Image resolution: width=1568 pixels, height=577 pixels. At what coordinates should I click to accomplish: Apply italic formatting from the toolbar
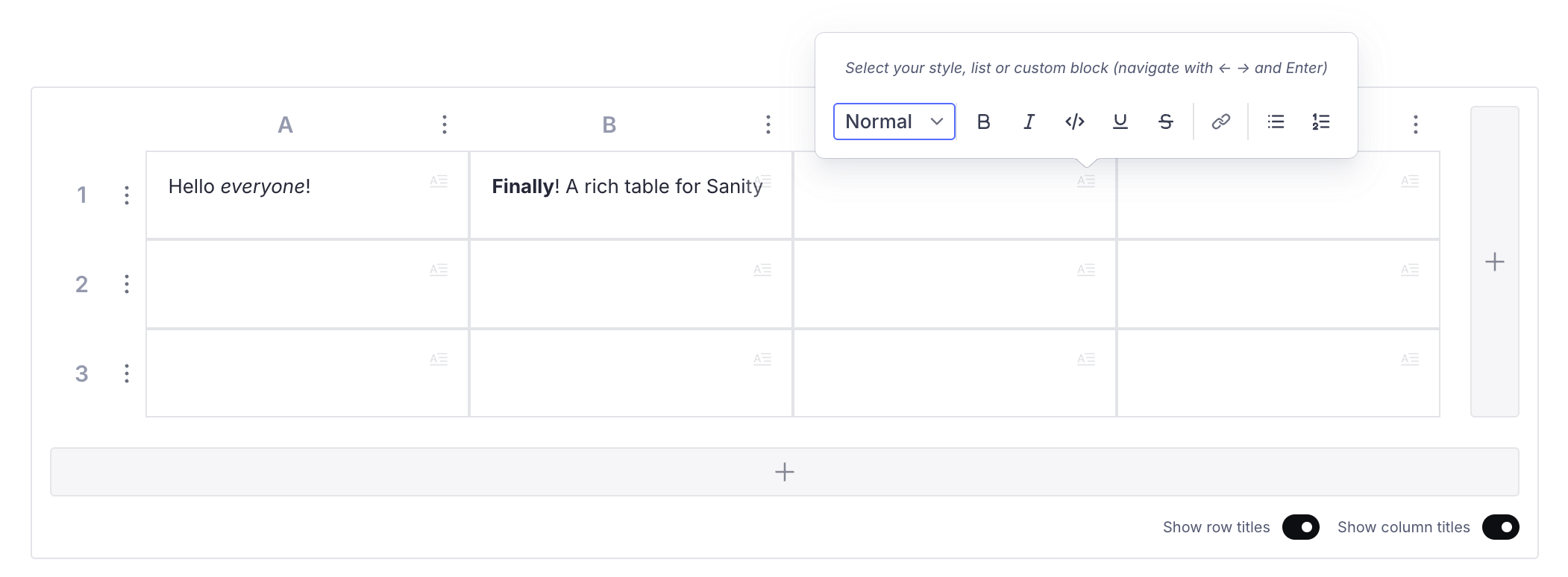click(x=1029, y=122)
